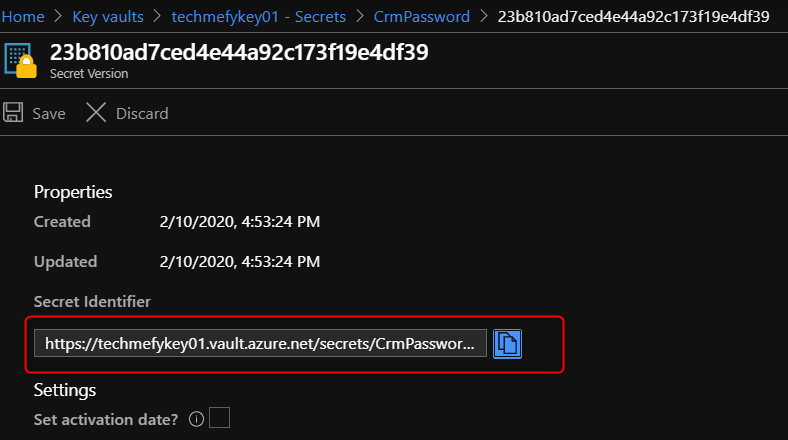788x440 pixels.
Task: Enable the Set activation date checkbox
Action: click(219, 418)
